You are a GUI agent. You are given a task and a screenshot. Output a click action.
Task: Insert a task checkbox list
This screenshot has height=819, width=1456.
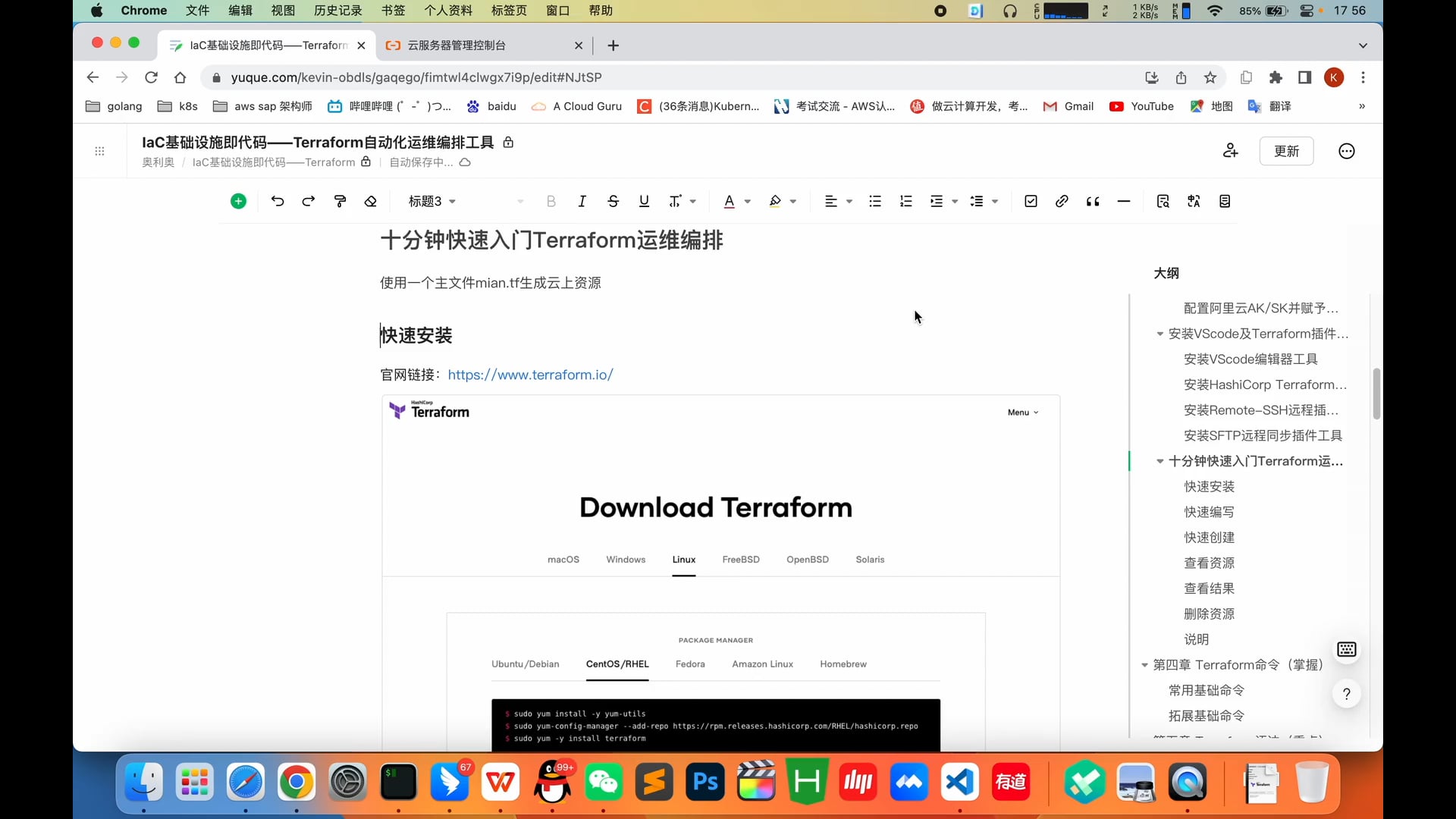tap(1030, 201)
